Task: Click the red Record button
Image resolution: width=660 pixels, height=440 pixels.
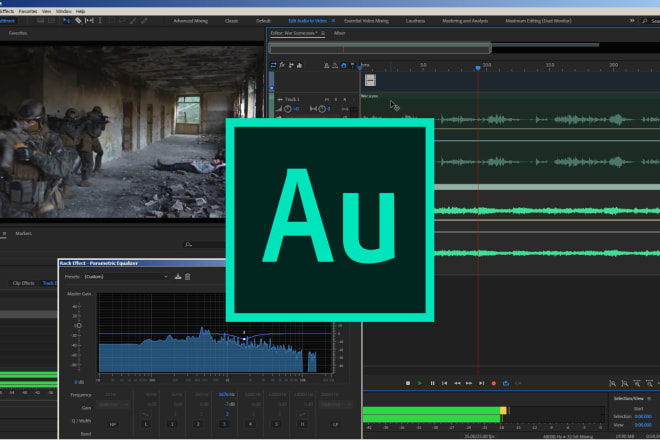Action: click(494, 383)
